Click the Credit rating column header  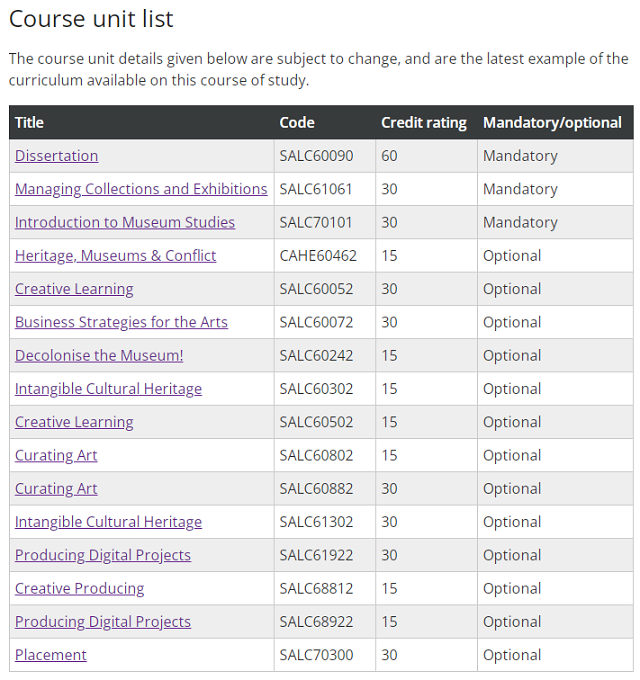[424, 122]
